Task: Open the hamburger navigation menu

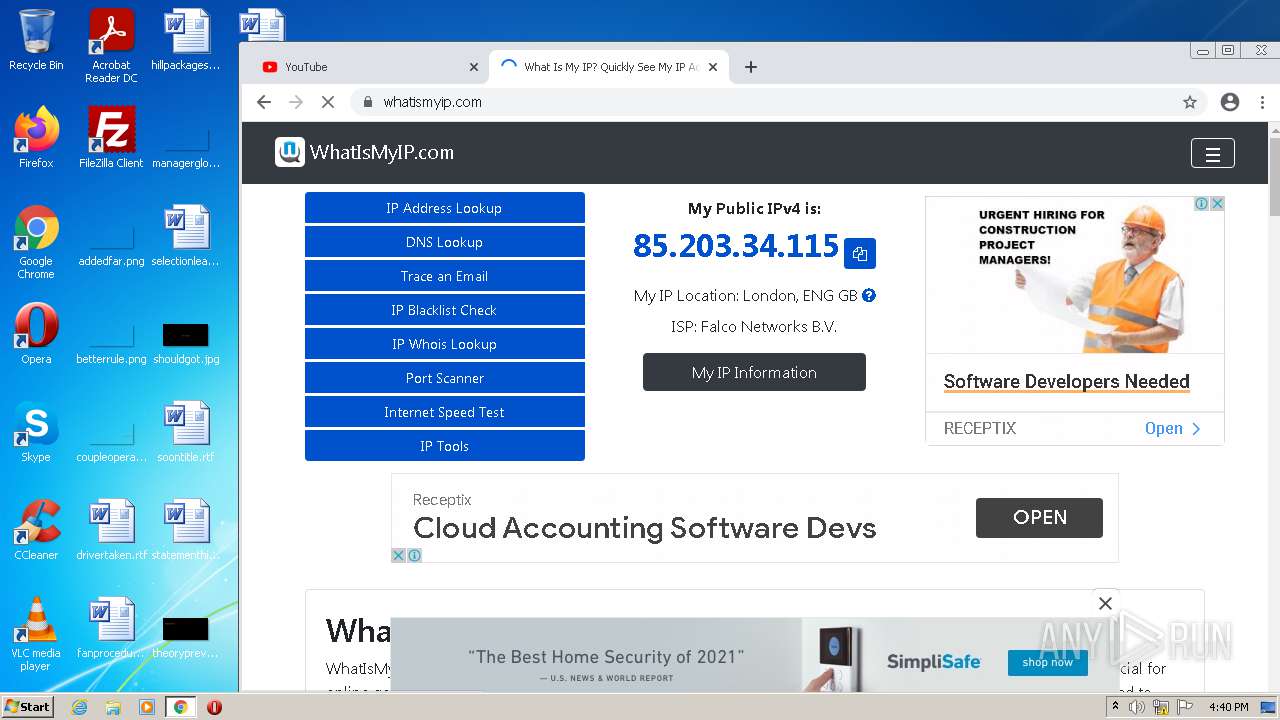Action: click(x=1213, y=154)
